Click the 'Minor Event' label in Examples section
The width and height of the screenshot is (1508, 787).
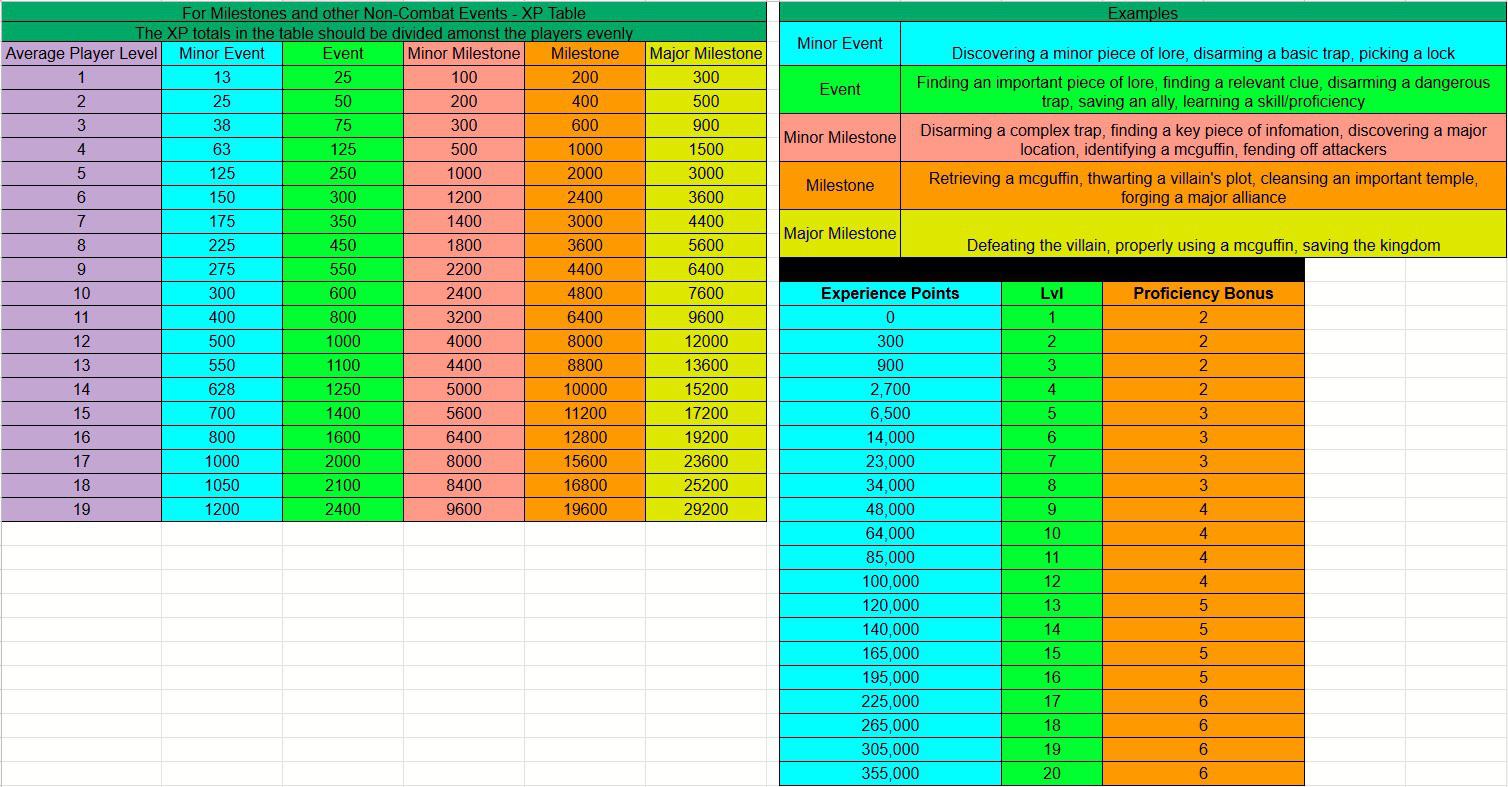coord(840,44)
